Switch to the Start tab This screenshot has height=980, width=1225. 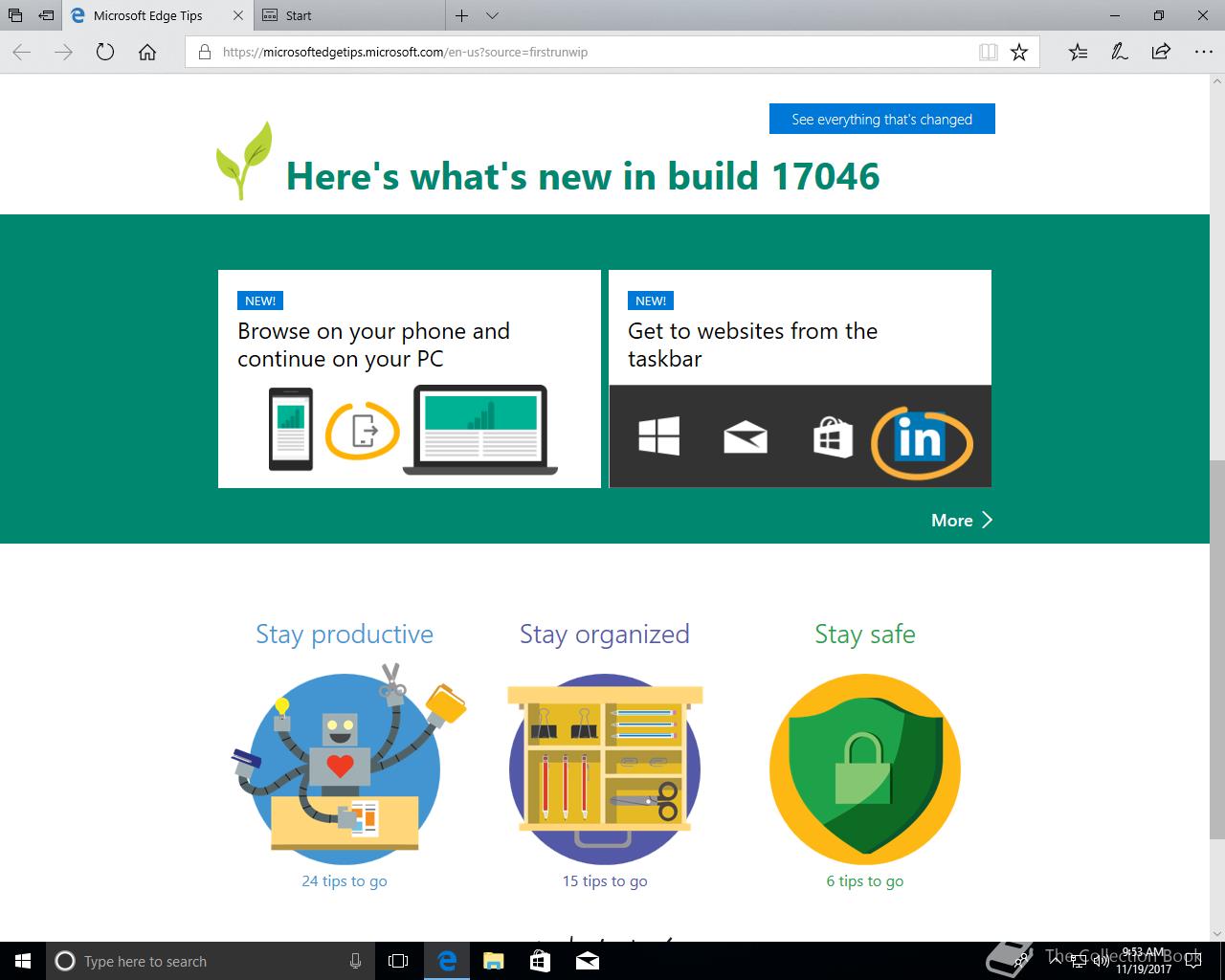coord(350,15)
